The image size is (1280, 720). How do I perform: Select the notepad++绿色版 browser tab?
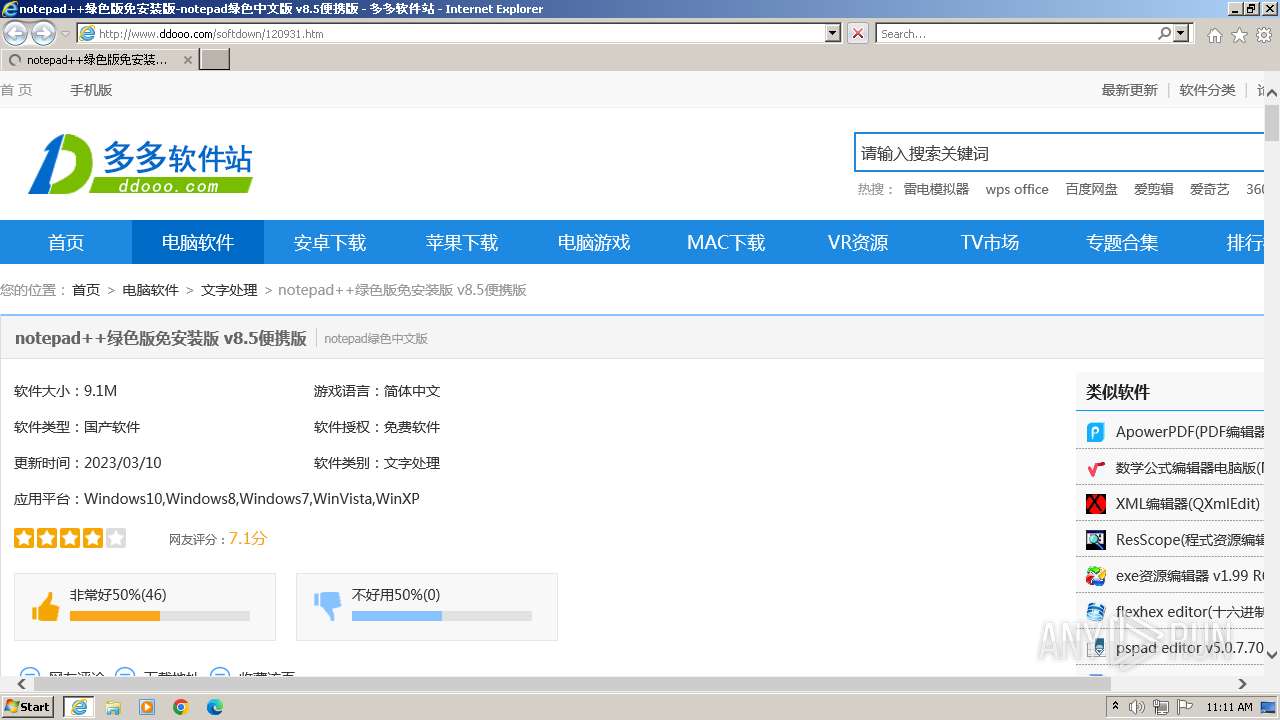(x=97, y=60)
